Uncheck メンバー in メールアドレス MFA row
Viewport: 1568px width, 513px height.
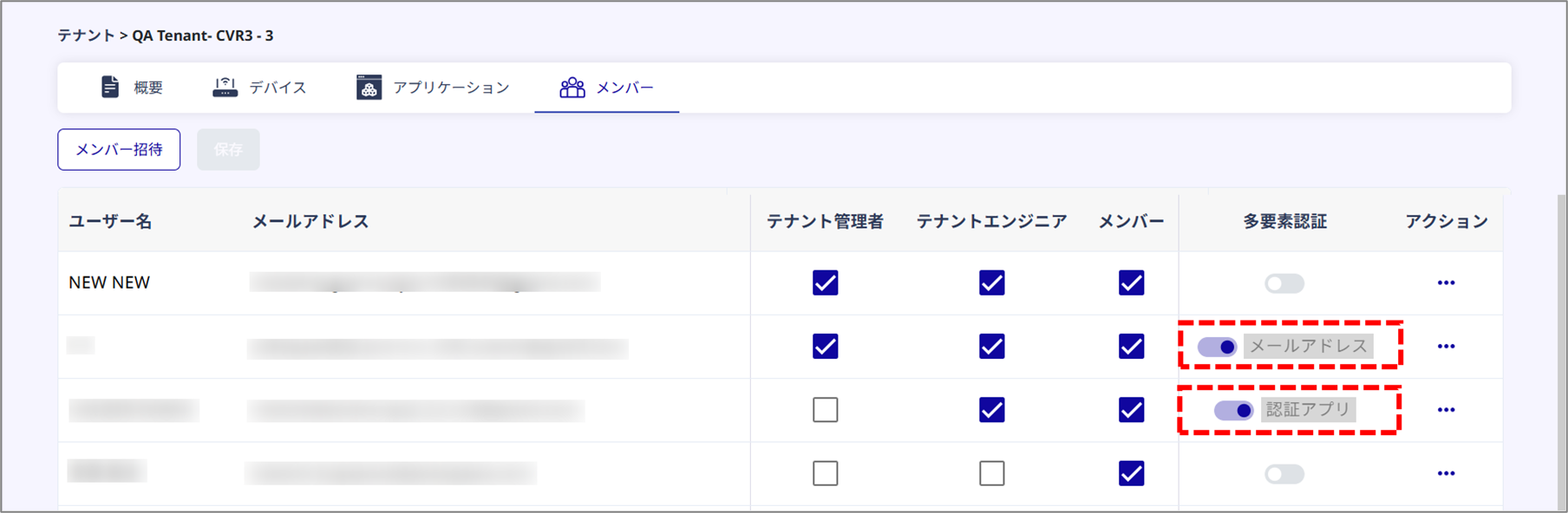tap(1132, 347)
